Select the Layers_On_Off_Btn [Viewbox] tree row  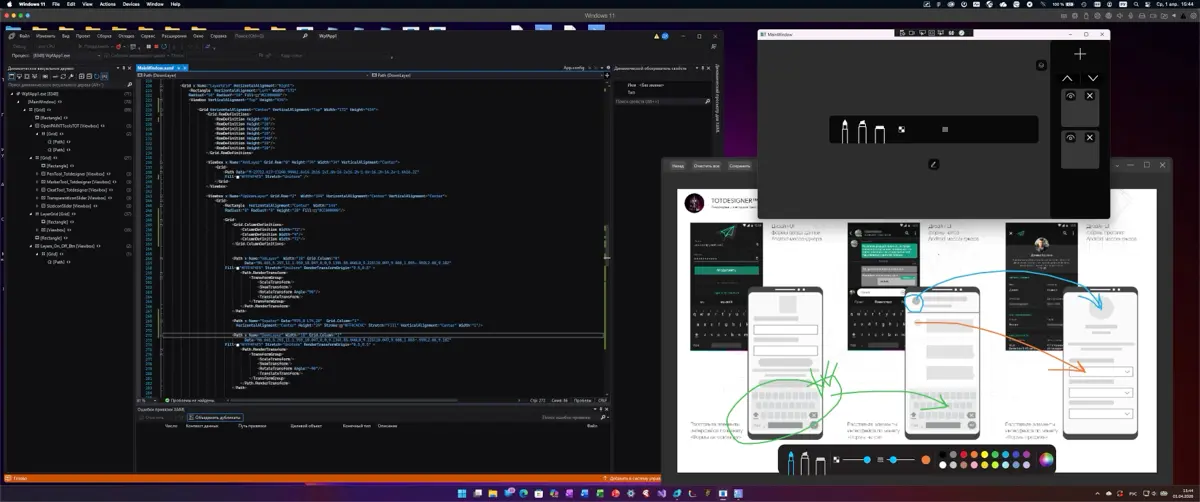click(x=68, y=245)
